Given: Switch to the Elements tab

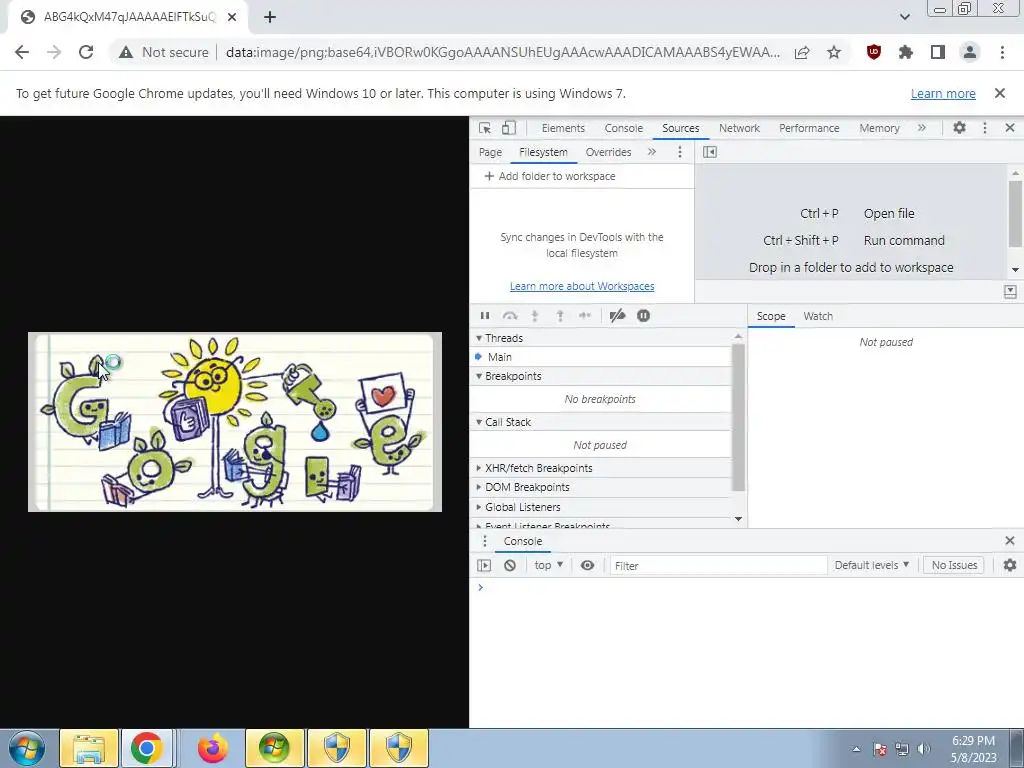Looking at the screenshot, I should point(563,128).
